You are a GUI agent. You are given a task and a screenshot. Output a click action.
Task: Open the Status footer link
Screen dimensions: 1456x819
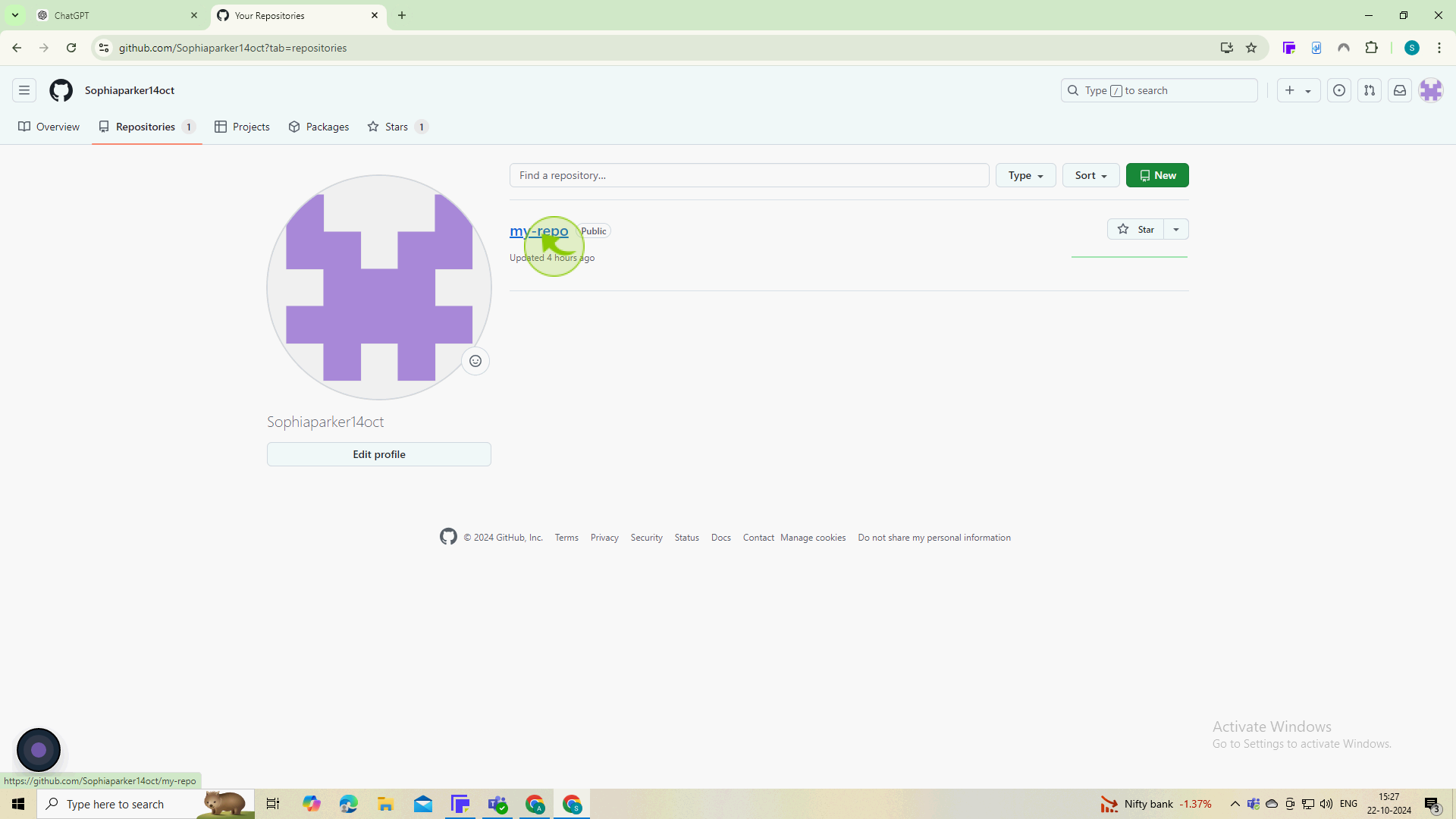click(x=687, y=538)
